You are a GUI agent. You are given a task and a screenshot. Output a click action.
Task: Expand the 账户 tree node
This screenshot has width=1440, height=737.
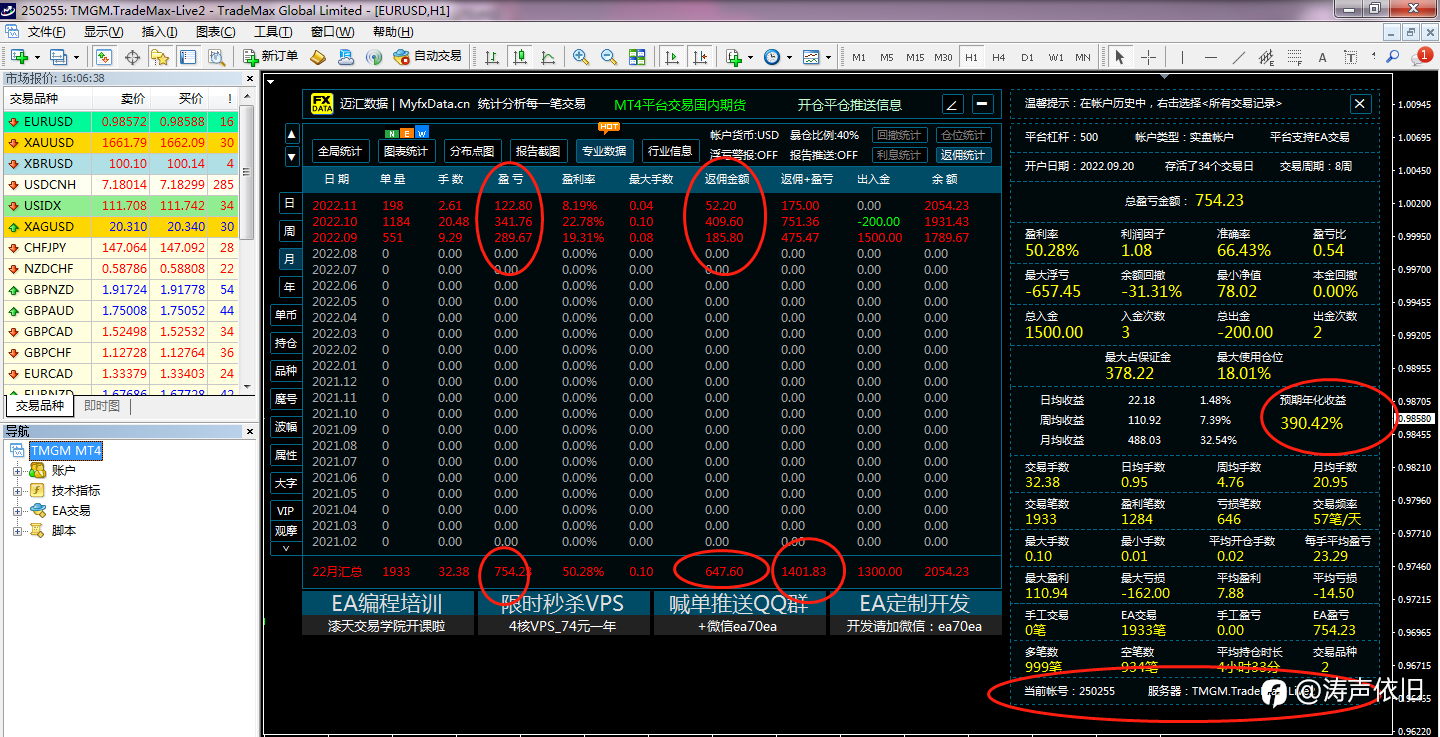tap(17, 470)
